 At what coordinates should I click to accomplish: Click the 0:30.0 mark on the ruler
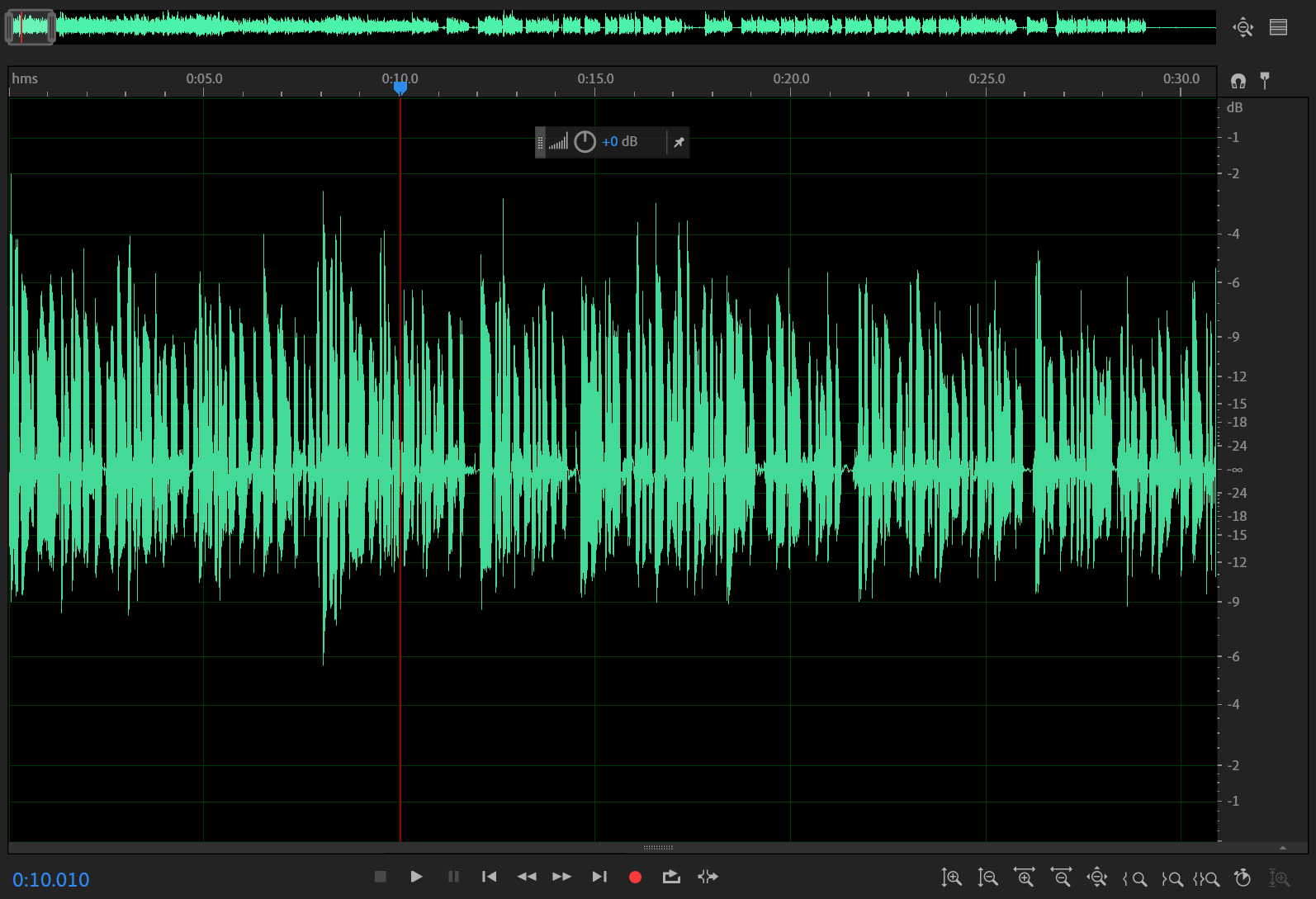click(1181, 78)
